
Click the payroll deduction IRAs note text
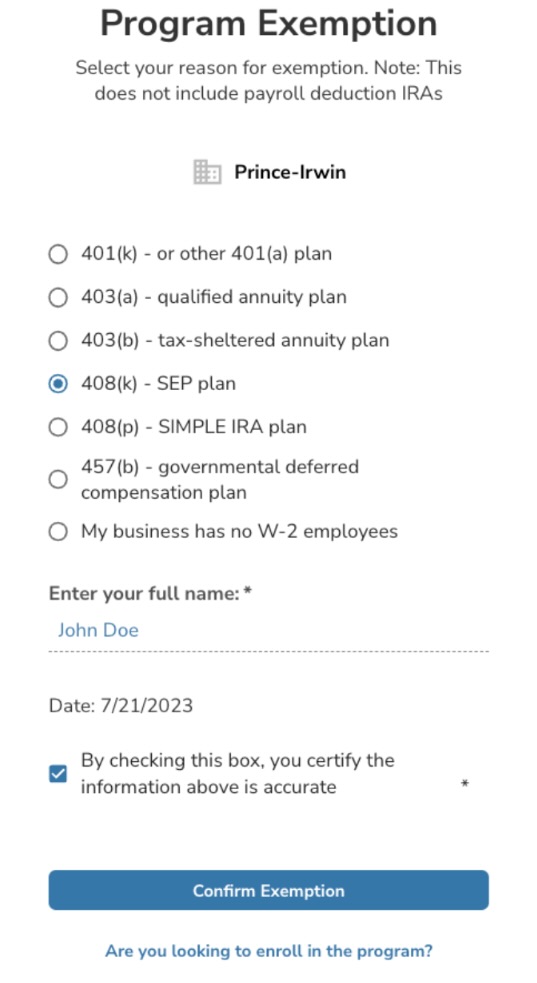coord(268,80)
